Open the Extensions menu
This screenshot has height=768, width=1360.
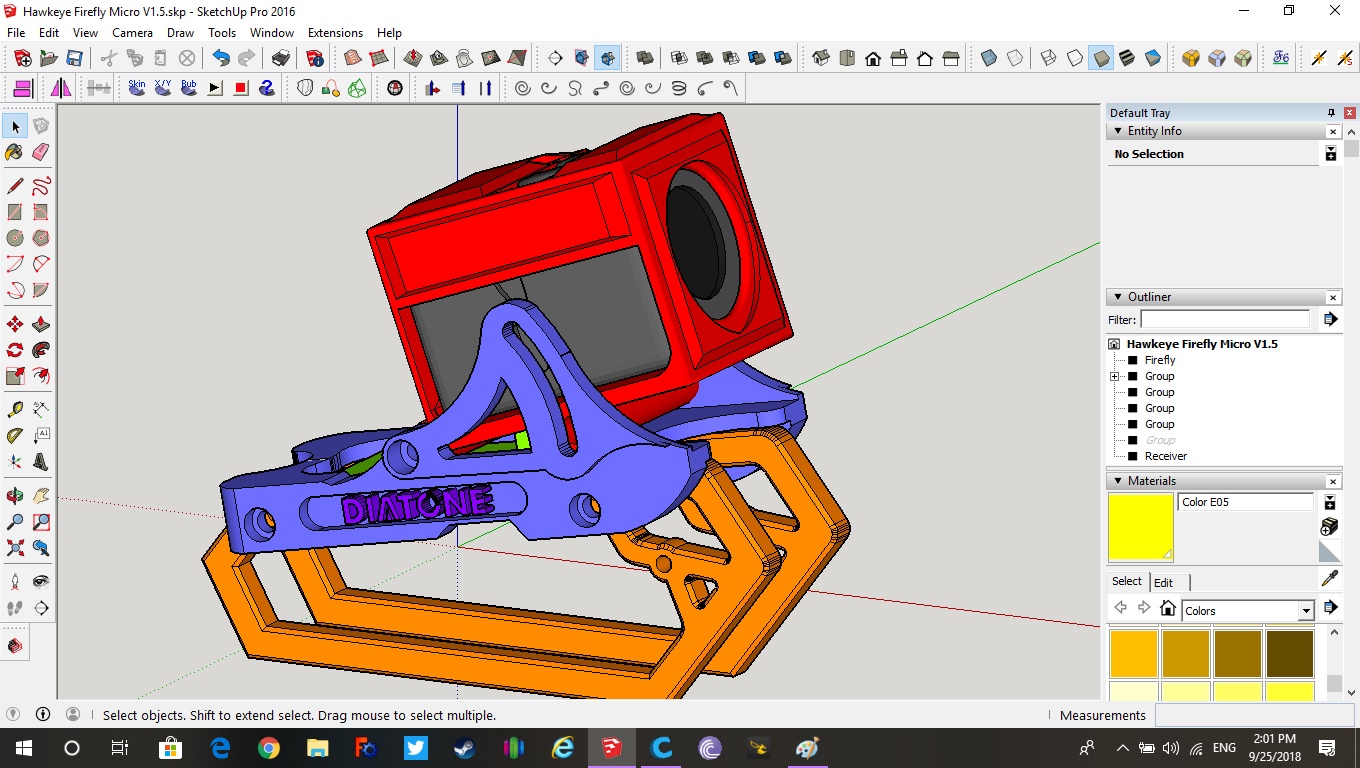click(x=335, y=33)
